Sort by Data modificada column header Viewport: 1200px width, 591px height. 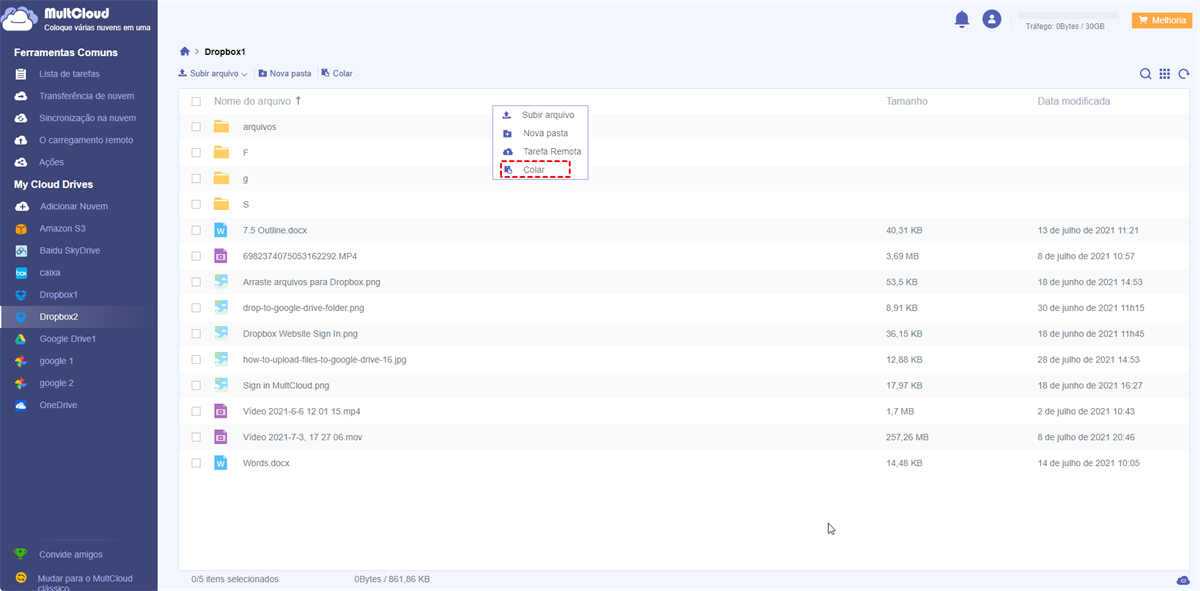[1074, 101]
